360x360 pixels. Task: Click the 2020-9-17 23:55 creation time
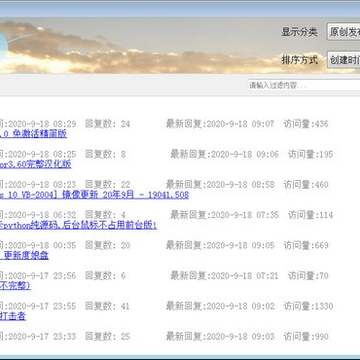click(x=42, y=306)
